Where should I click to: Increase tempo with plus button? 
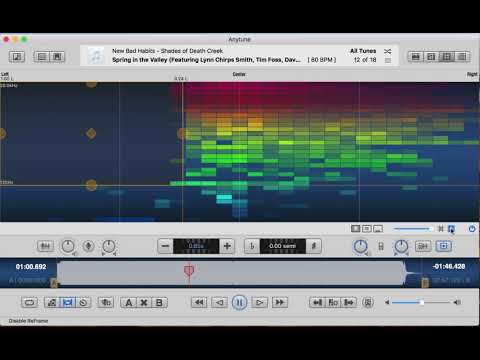coord(227,246)
